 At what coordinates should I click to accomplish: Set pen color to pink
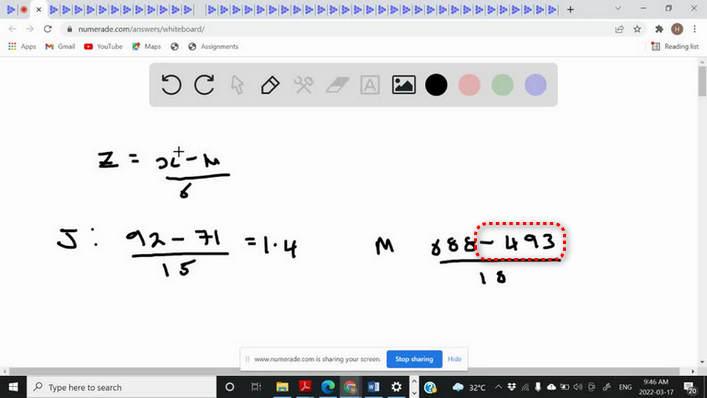point(469,85)
